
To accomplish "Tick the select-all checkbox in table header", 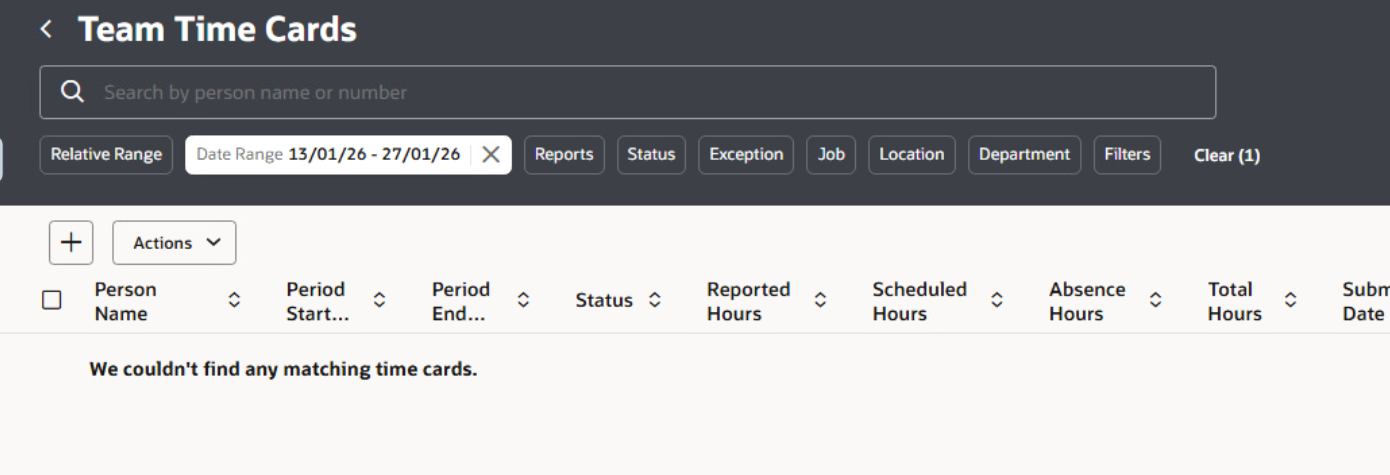I will (52, 300).
